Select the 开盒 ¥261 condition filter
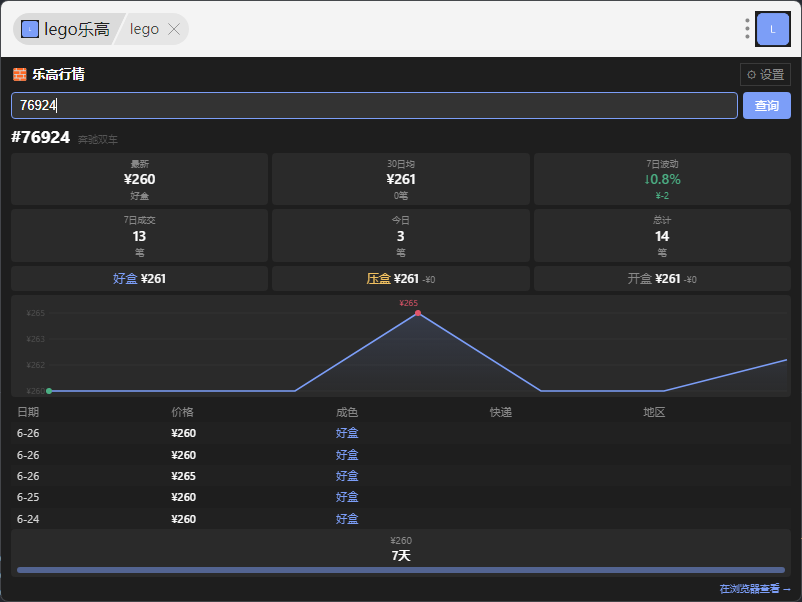 pos(662,279)
